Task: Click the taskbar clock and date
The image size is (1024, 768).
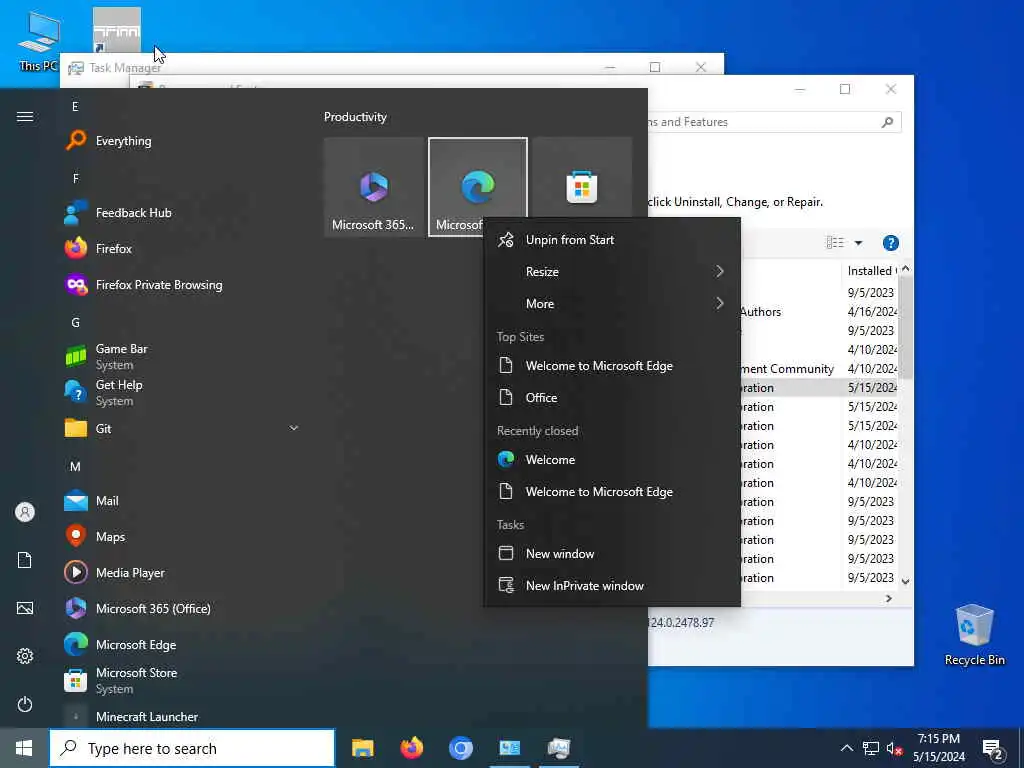Action: click(x=938, y=748)
